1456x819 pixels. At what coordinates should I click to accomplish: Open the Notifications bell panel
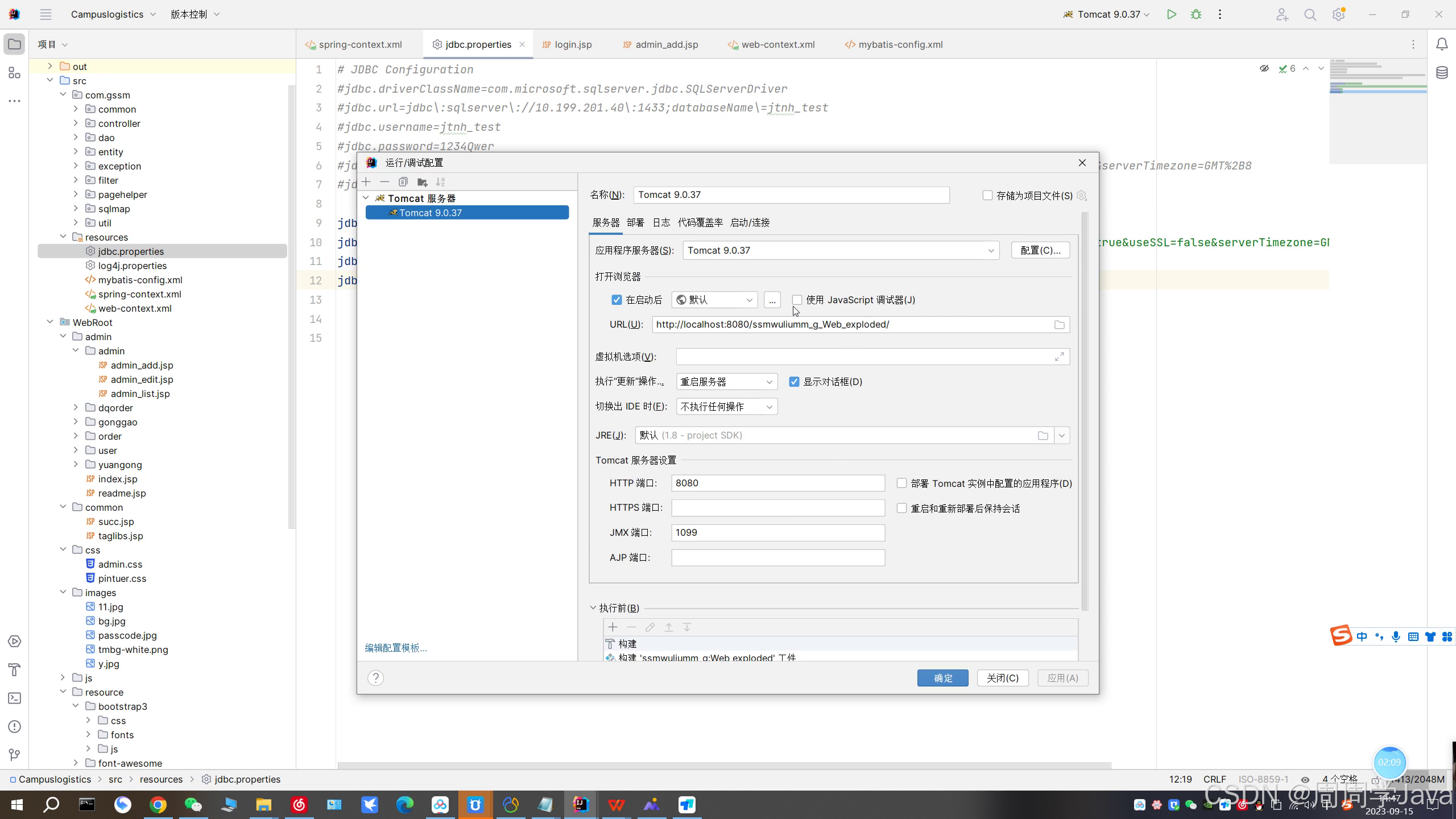[x=1442, y=44]
